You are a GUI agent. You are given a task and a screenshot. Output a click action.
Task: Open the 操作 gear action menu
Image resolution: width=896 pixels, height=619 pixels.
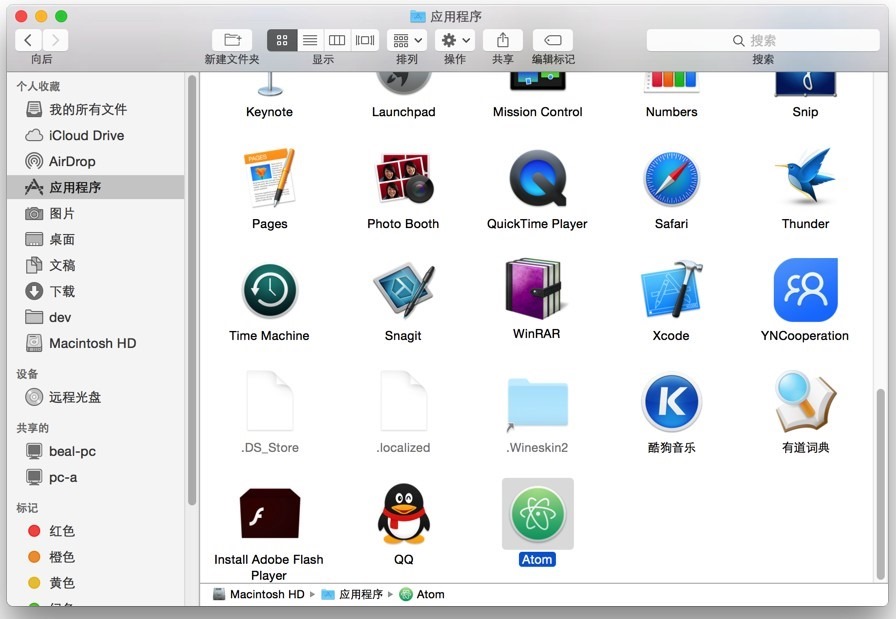(x=455, y=40)
